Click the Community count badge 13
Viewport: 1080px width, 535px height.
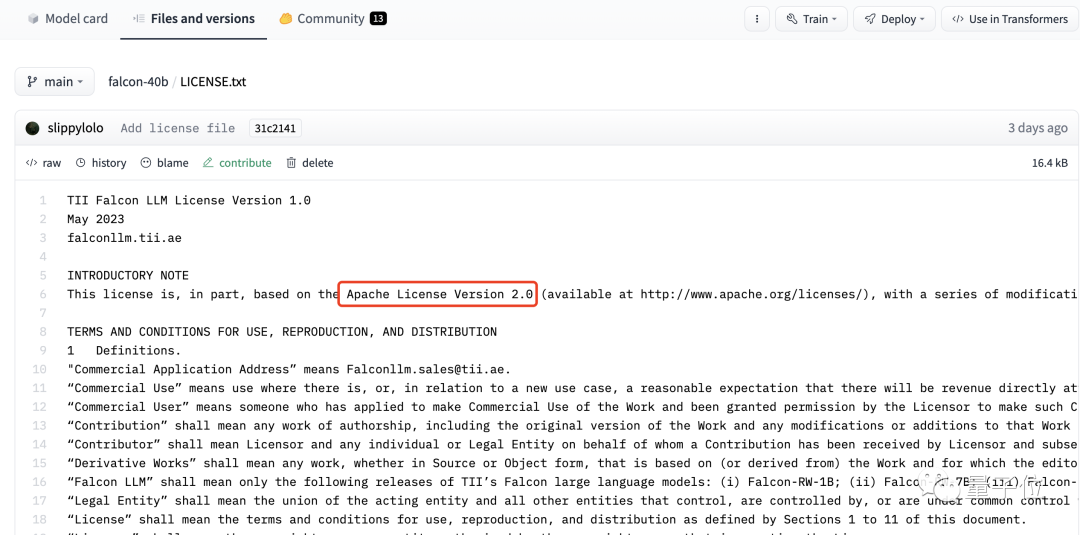(x=378, y=19)
